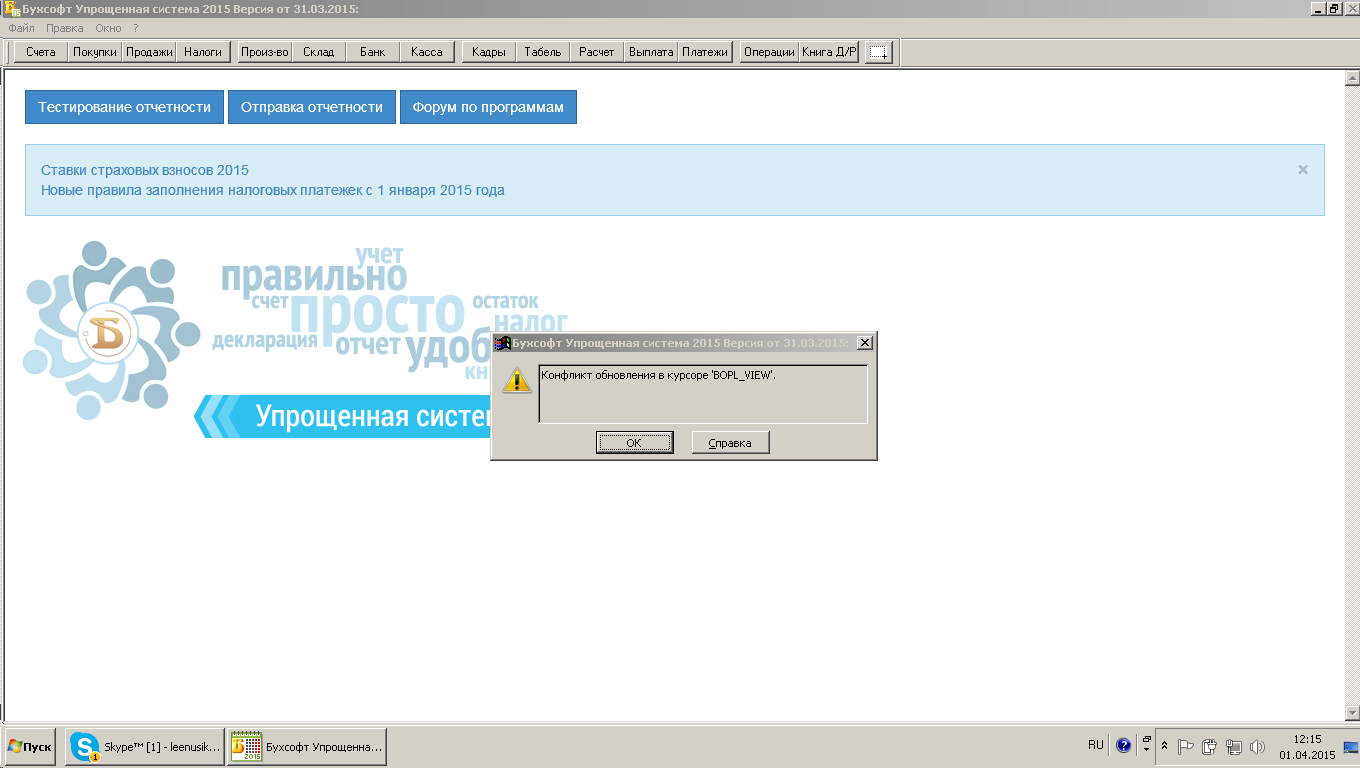Show hidden tray icons chevron
The image size is (1360, 768).
point(1164,746)
